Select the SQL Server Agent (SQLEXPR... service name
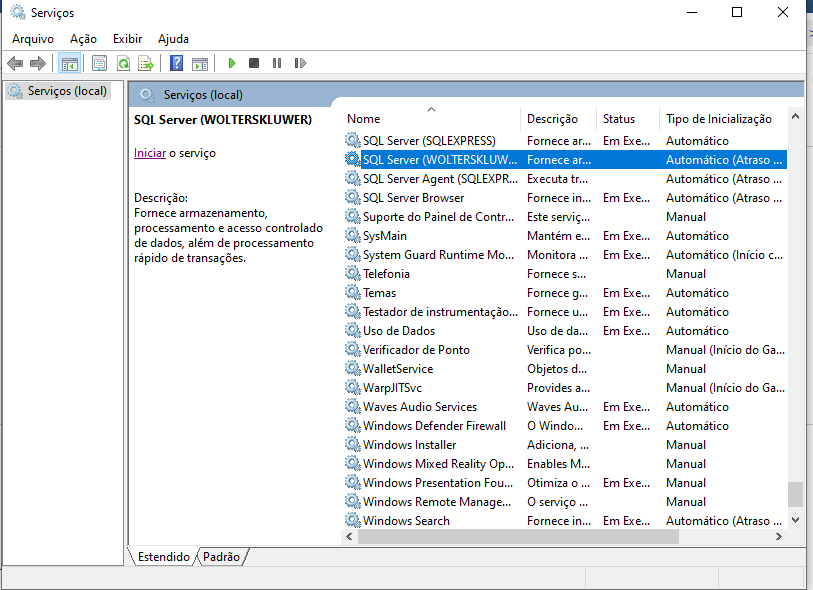The height and width of the screenshot is (590, 813). [x=440, y=179]
